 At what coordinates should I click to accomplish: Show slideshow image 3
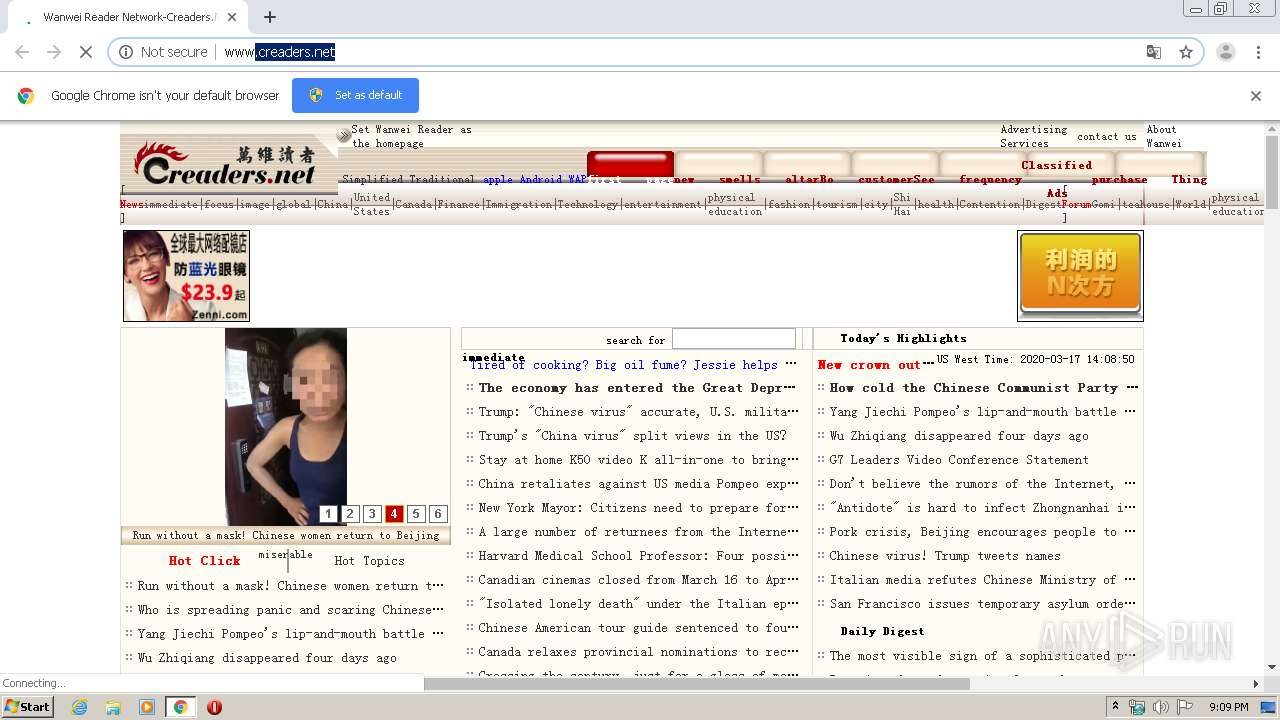point(372,514)
